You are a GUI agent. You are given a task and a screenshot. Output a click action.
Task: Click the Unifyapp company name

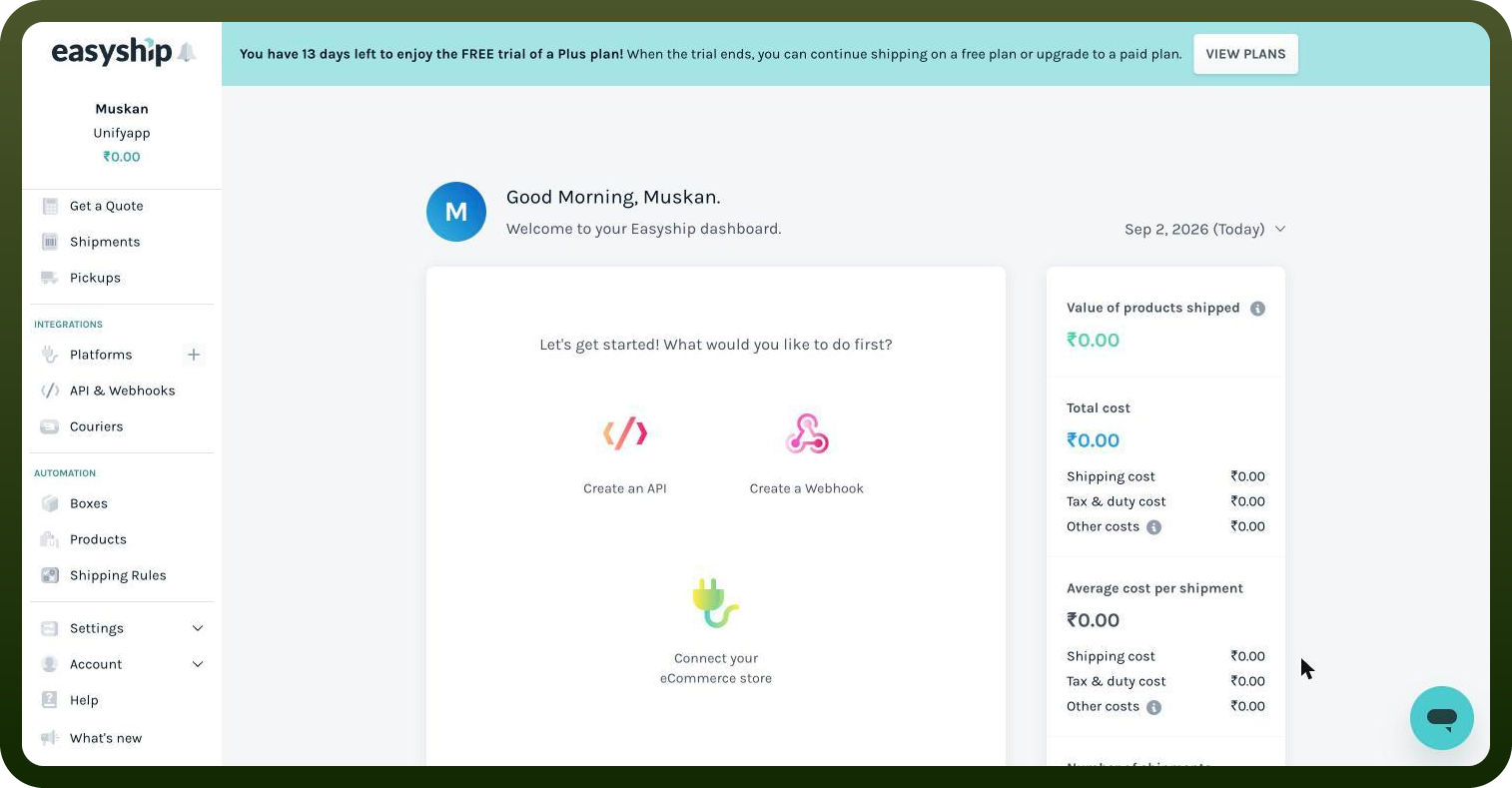tap(122, 133)
